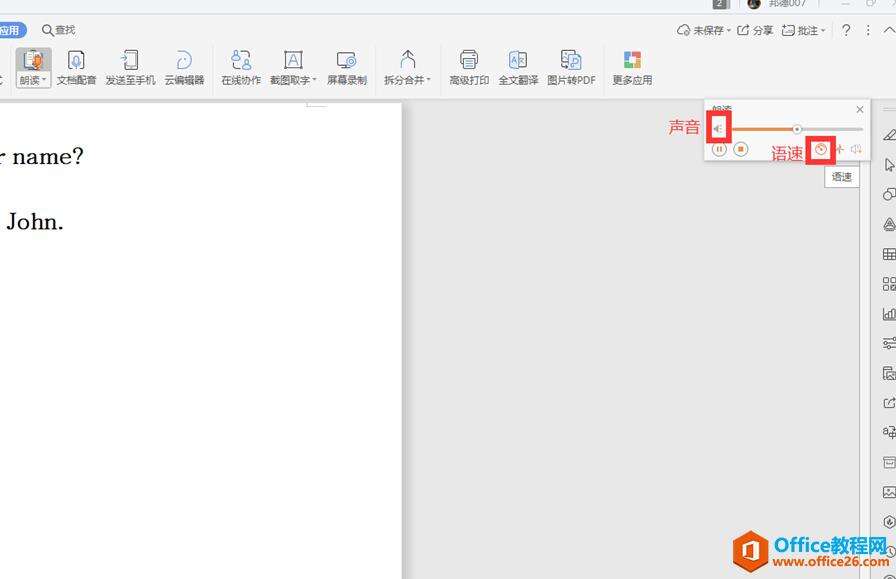The height and width of the screenshot is (579, 896).
Task: Click the word "John." in the document
Action: pos(35,222)
